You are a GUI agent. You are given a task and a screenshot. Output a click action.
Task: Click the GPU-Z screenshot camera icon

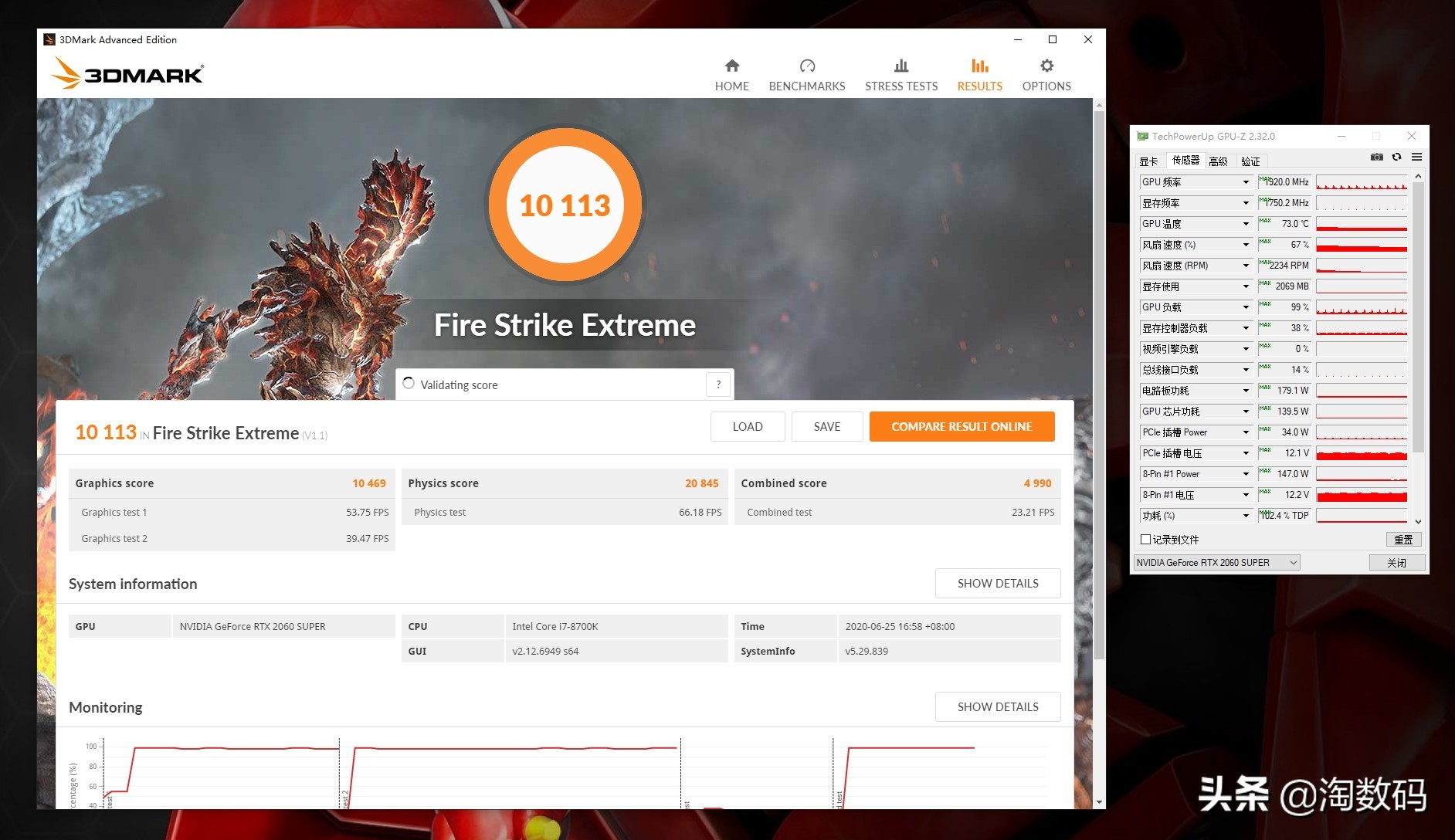[x=1376, y=157]
